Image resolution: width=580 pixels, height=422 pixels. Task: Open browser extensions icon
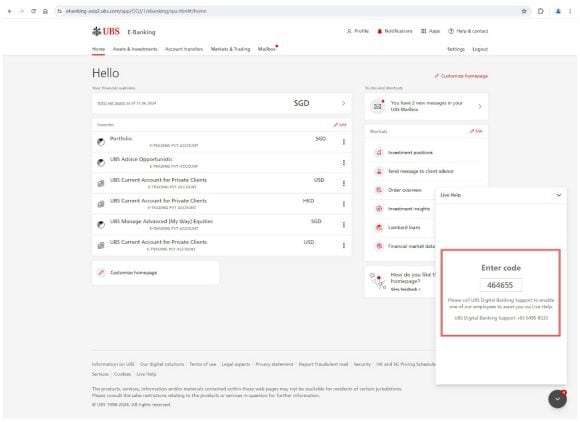pos(540,11)
